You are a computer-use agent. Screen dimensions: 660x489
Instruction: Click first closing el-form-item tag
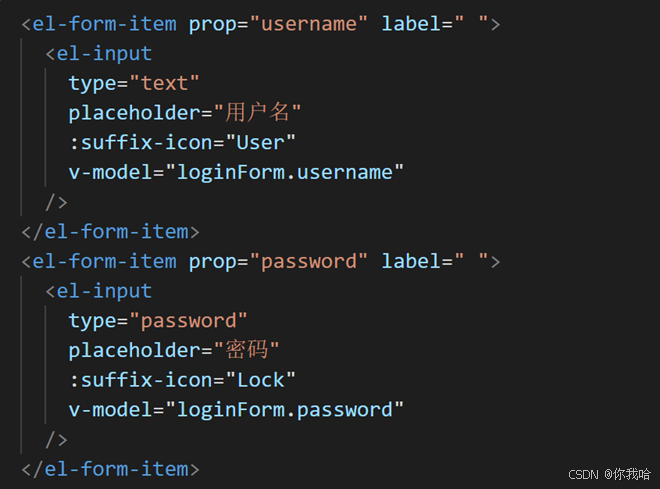coord(111,232)
